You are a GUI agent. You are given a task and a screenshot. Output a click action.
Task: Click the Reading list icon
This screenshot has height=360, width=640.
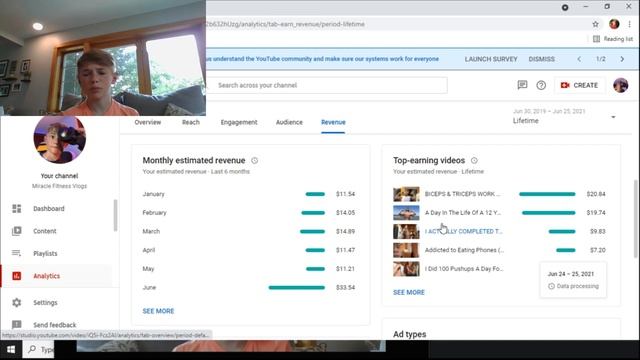(x=596, y=39)
